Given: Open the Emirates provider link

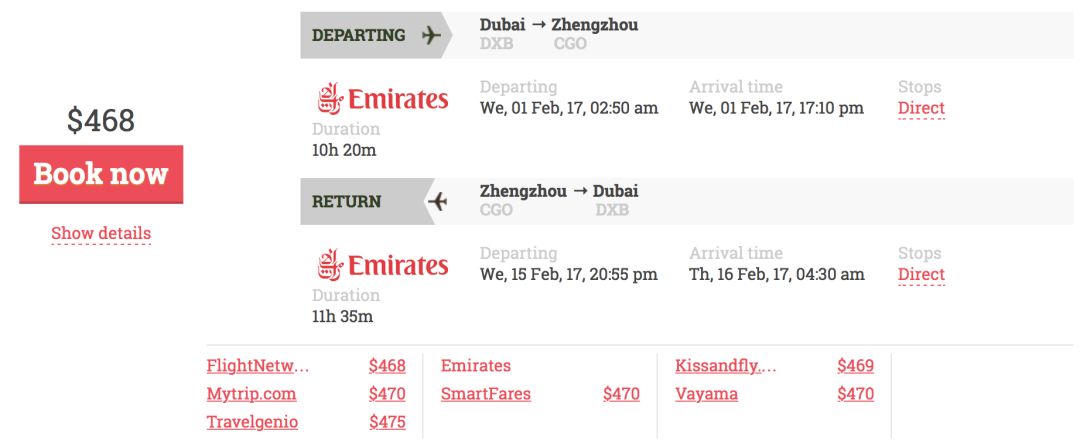Looking at the screenshot, I should coord(476,366).
